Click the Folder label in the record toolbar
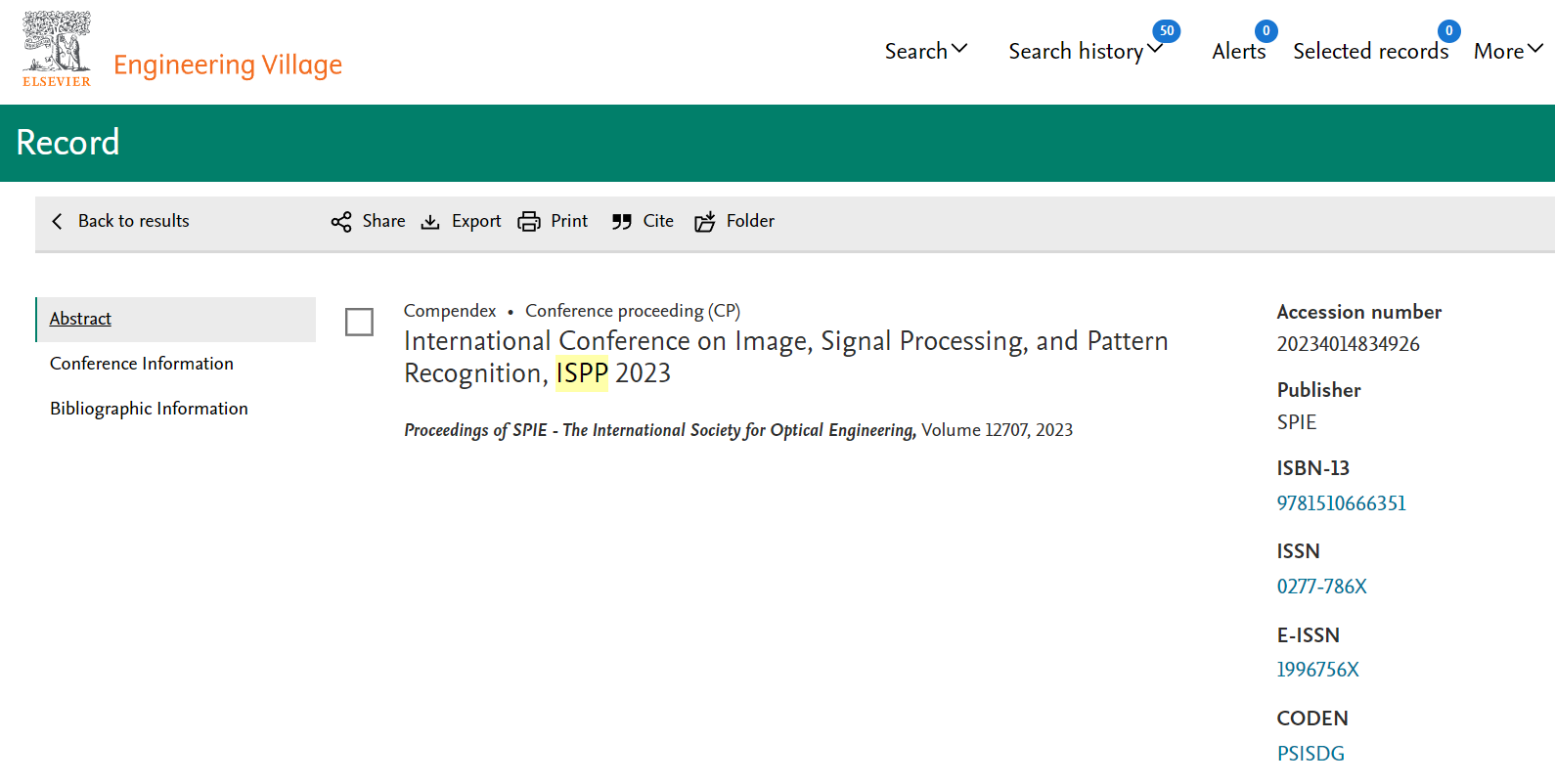1555x784 pixels. (x=750, y=221)
